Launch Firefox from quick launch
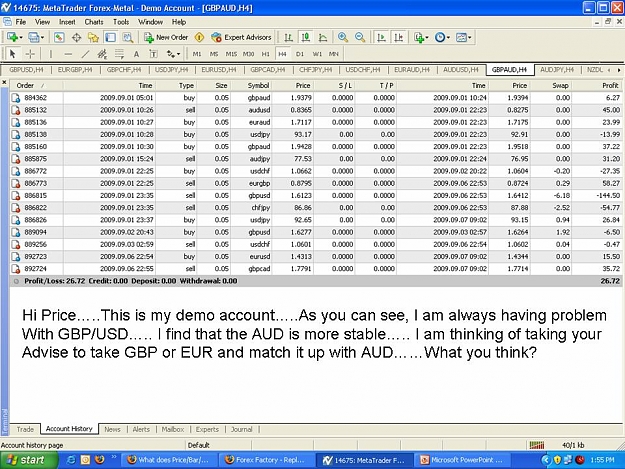The height and width of the screenshot is (469, 625). point(99,460)
